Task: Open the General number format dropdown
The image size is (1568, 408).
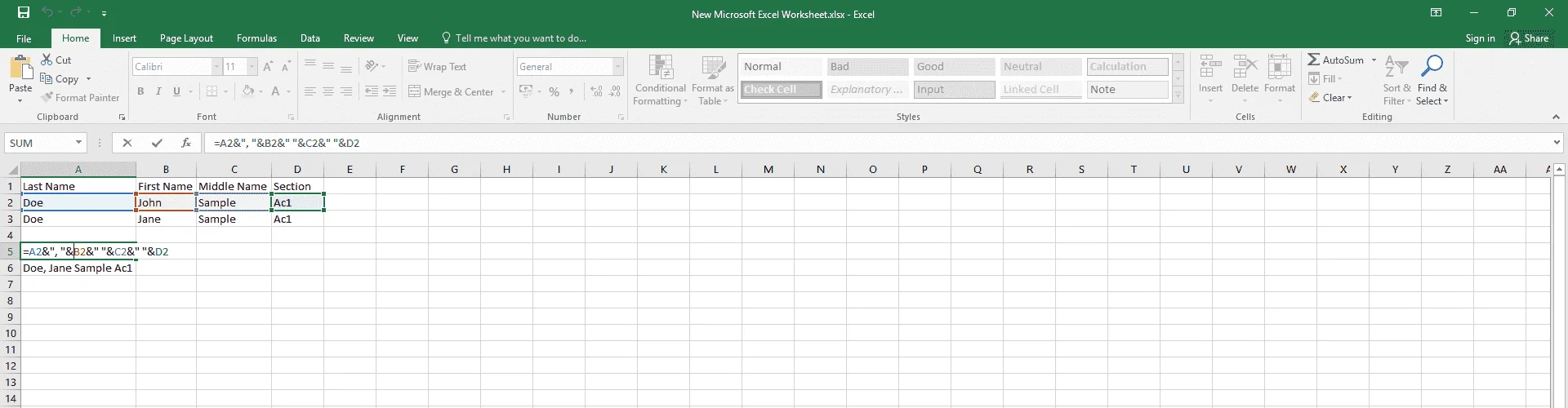Action: click(x=617, y=67)
